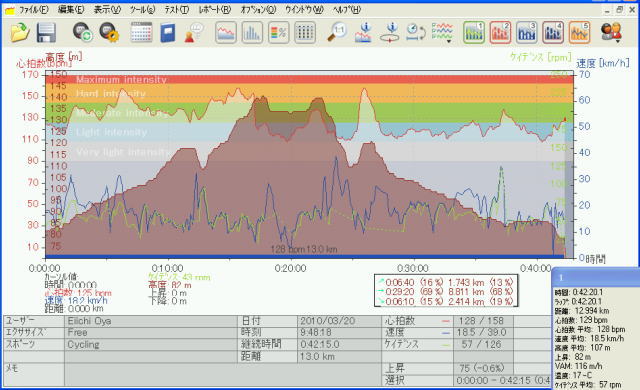Toggle the bar histogram view button
The image size is (640, 390).
pyautogui.click(x=252, y=32)
